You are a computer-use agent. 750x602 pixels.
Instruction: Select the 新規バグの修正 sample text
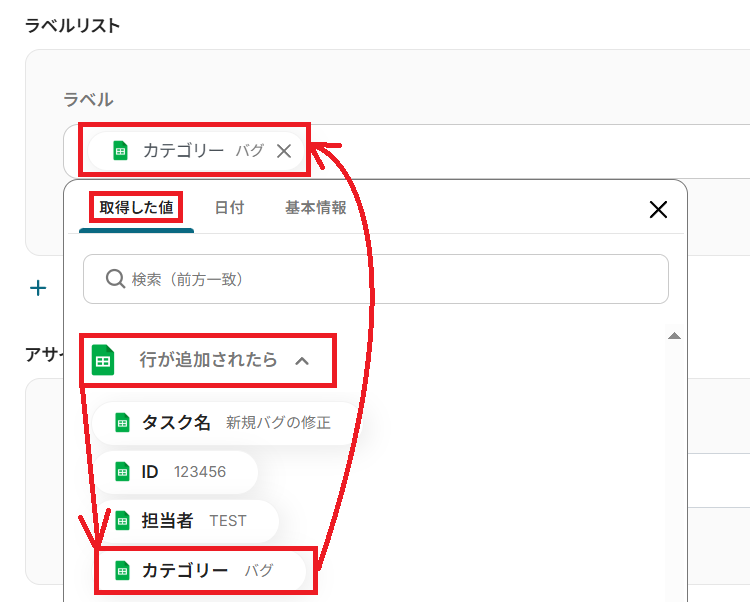coord(278,423)
